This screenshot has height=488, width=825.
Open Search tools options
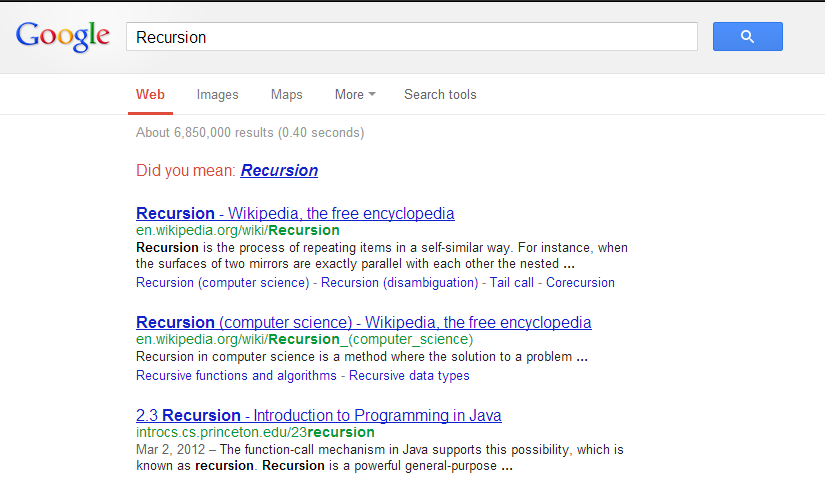point(440,94)
